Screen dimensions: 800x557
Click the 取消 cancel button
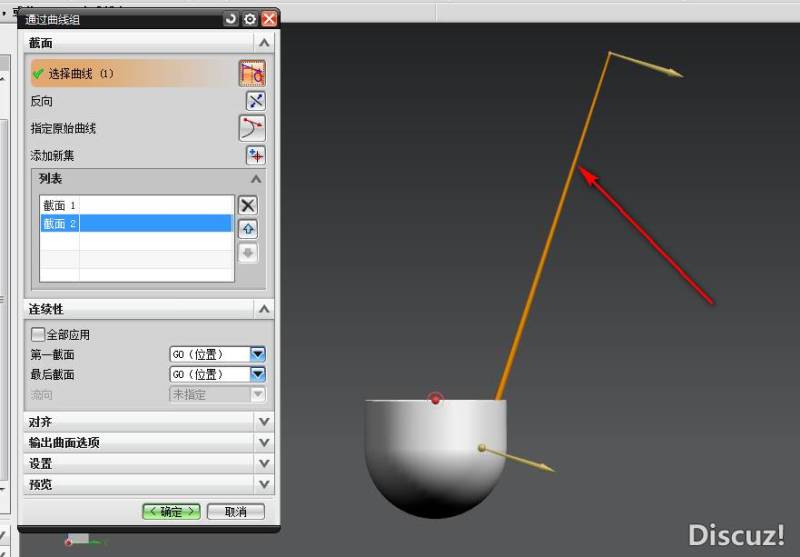(x=236, y=512)
